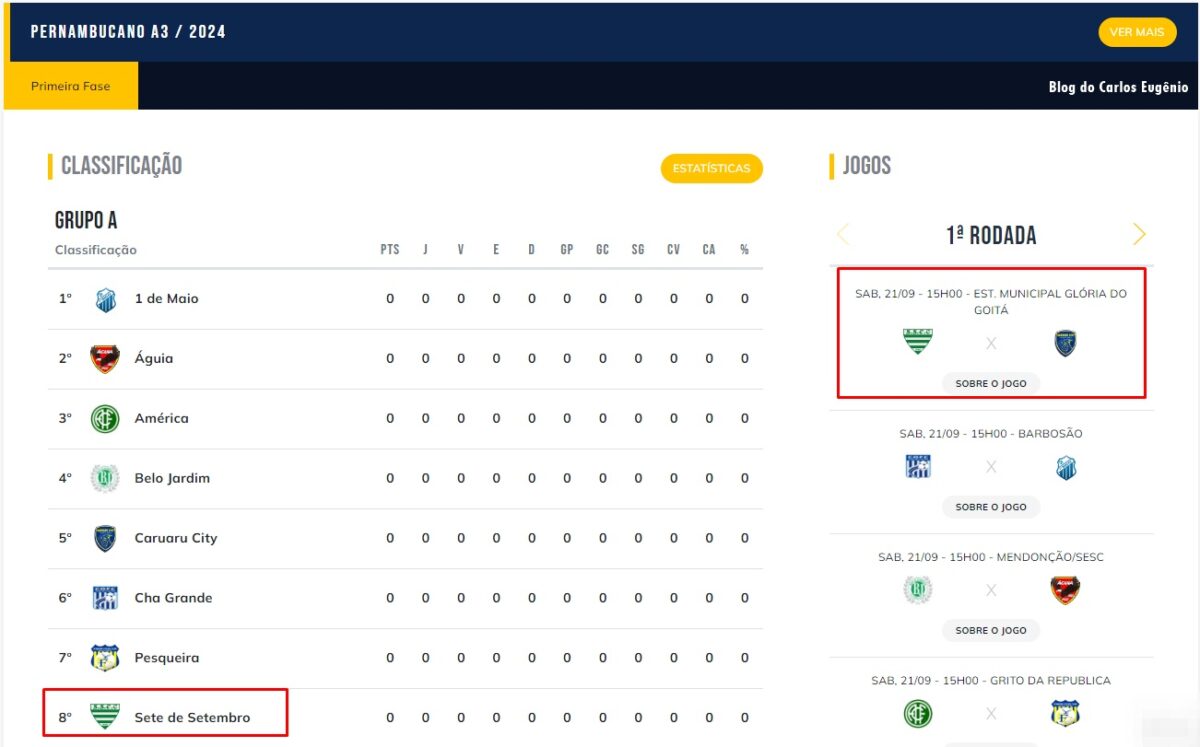Screen dimensions: 1200x747
Task: Click the PTS column header
Action: coord(390,250)
